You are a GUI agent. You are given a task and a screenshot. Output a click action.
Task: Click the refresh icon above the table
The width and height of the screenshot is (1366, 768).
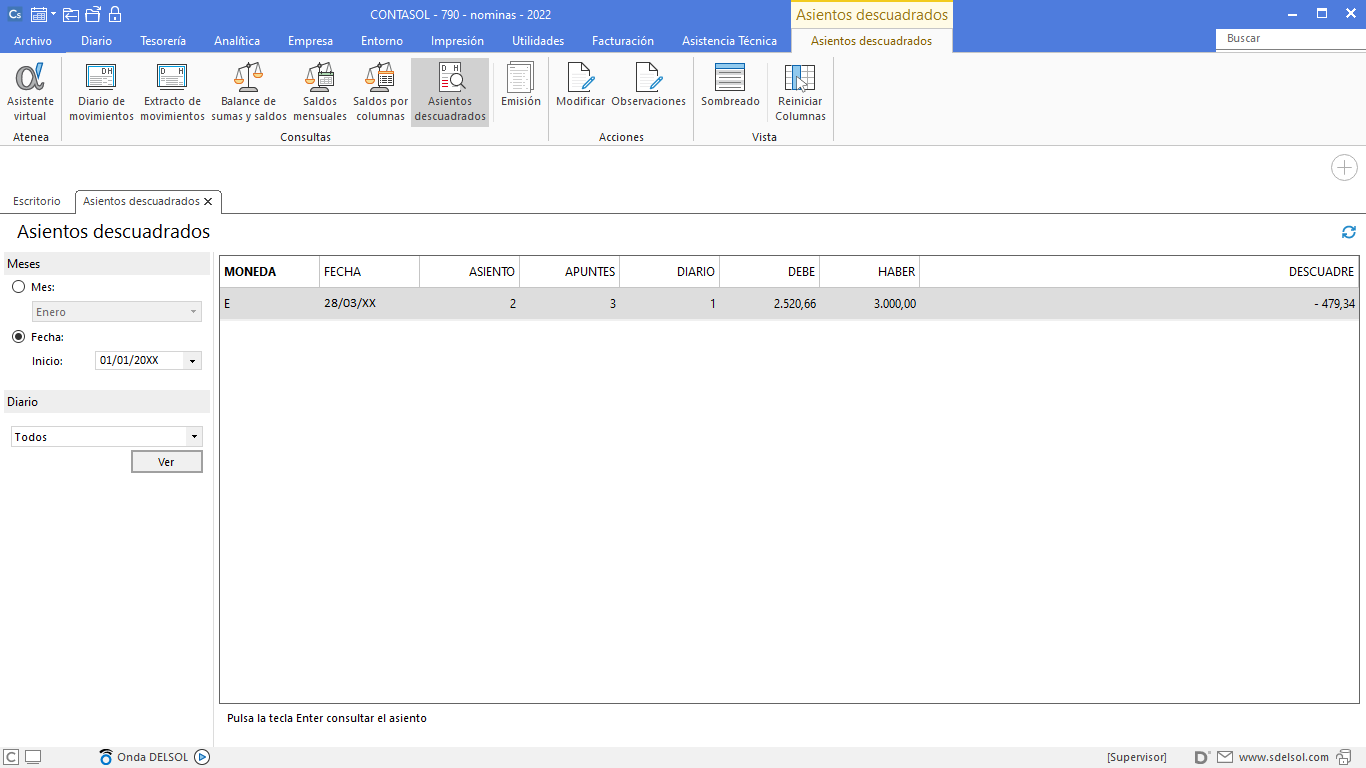click(1349, 232)
